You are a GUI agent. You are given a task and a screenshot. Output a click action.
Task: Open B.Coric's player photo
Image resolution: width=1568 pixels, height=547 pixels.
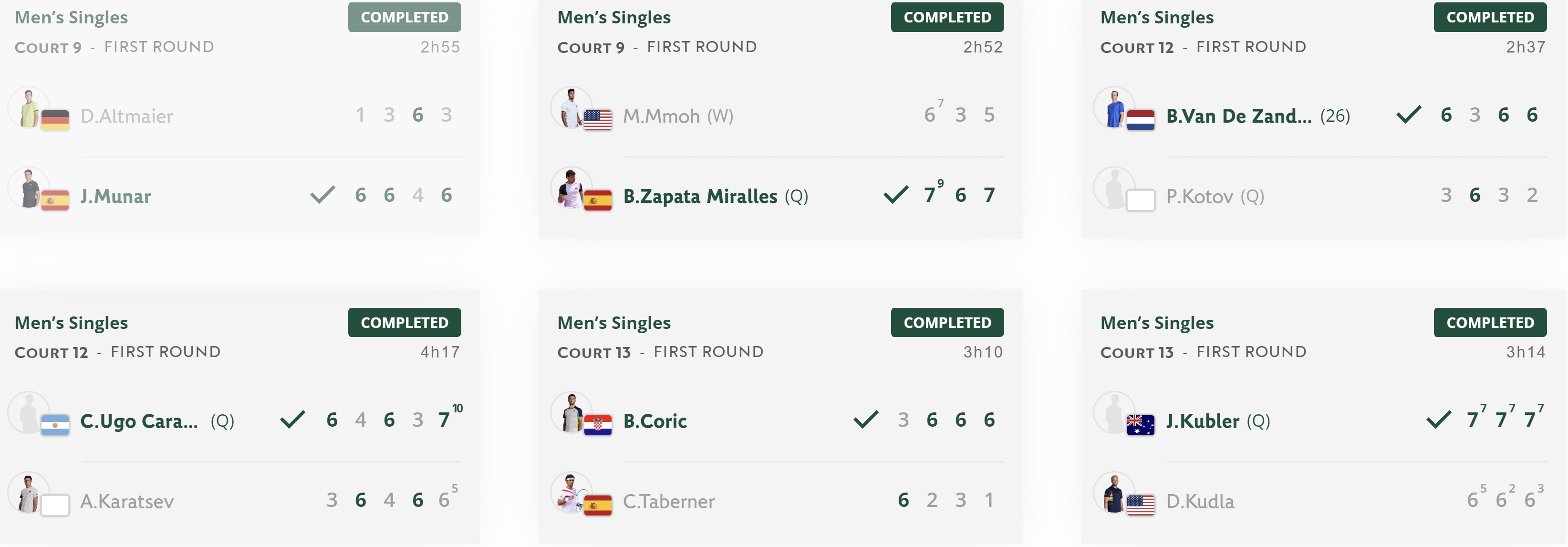tap(571, 412)
